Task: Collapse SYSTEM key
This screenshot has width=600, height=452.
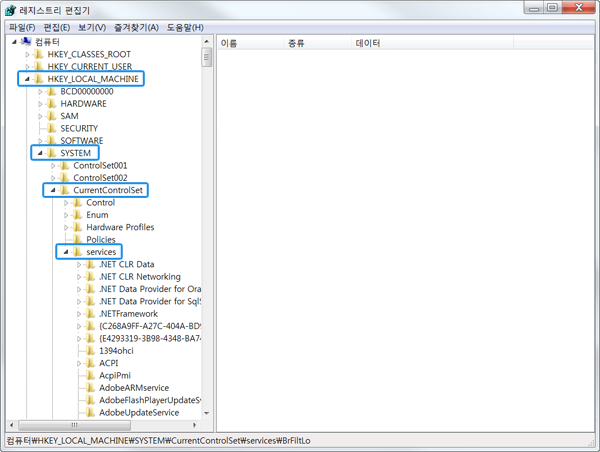Action: [x=40, y=153]
